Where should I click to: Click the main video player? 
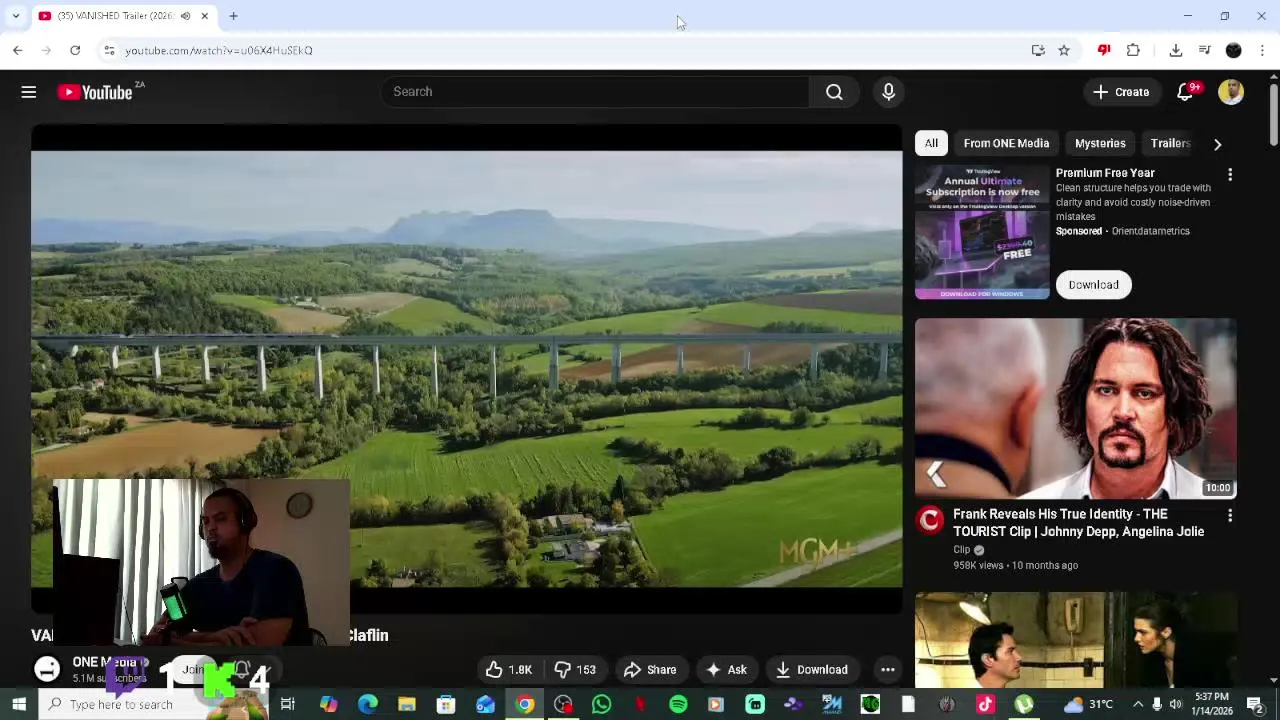(466, 369)
